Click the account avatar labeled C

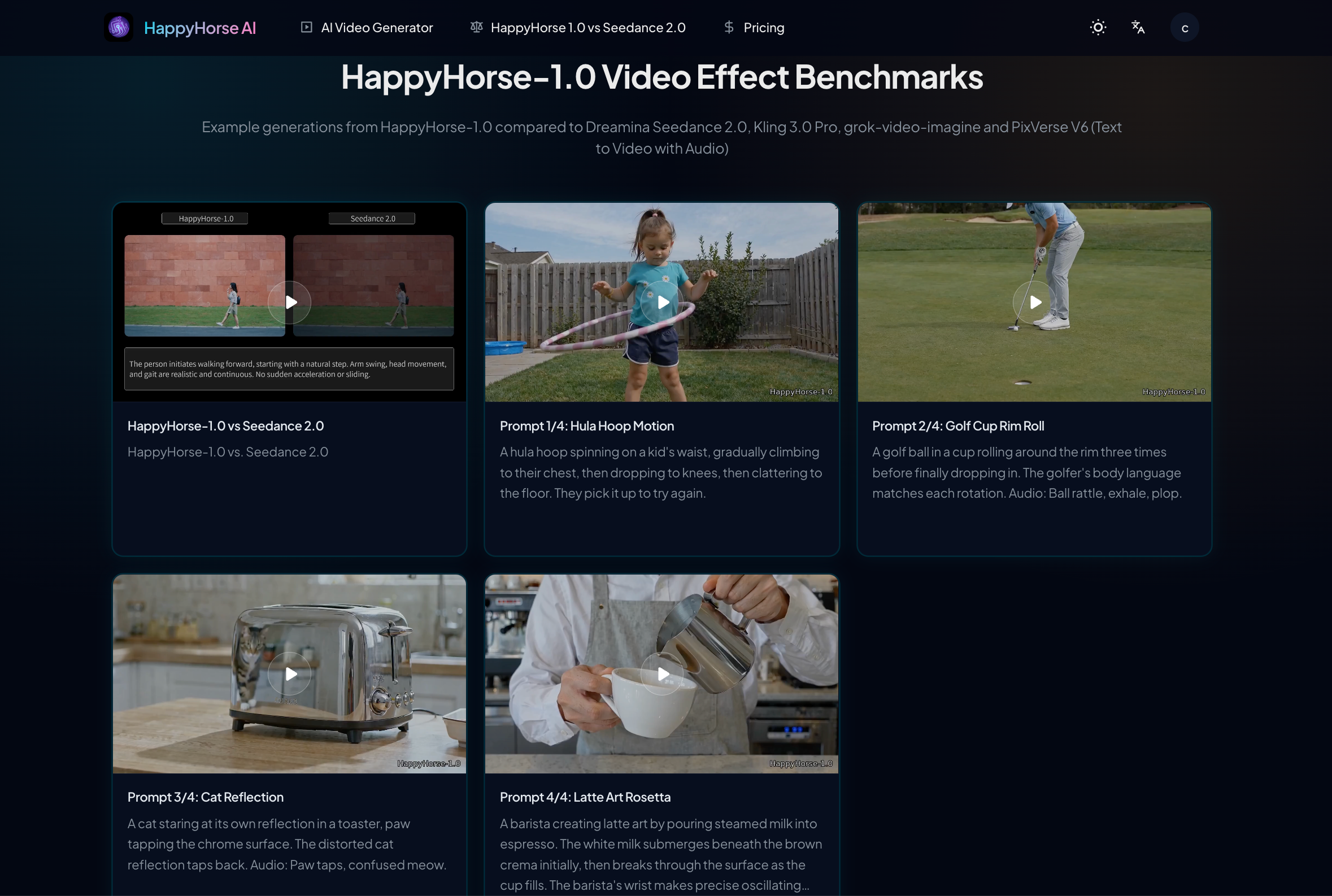point(1184,27)
